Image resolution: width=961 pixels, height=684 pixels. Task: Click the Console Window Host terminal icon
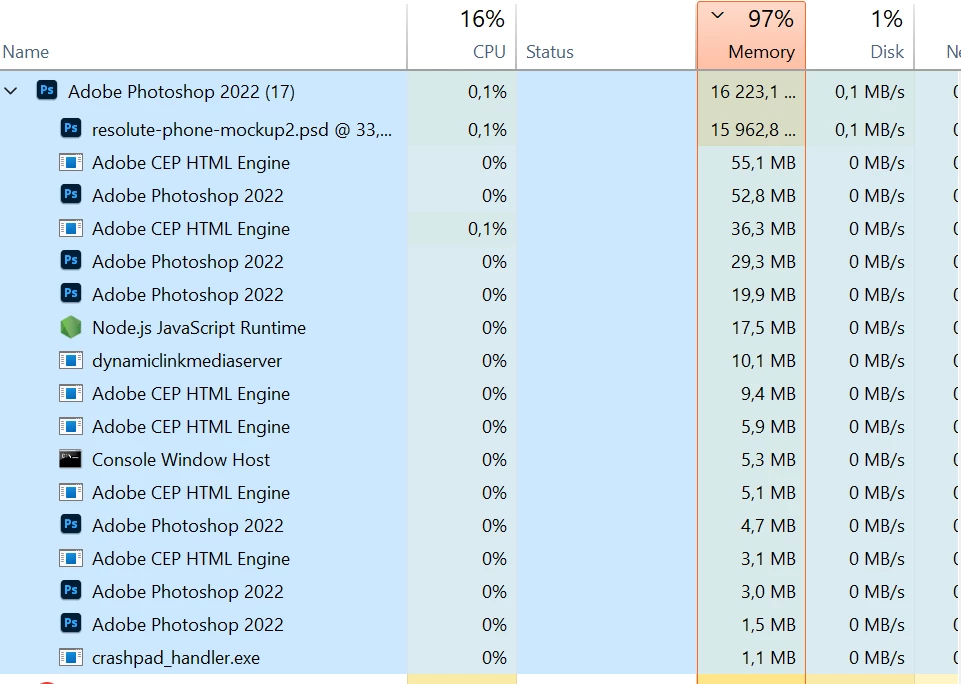70,459
